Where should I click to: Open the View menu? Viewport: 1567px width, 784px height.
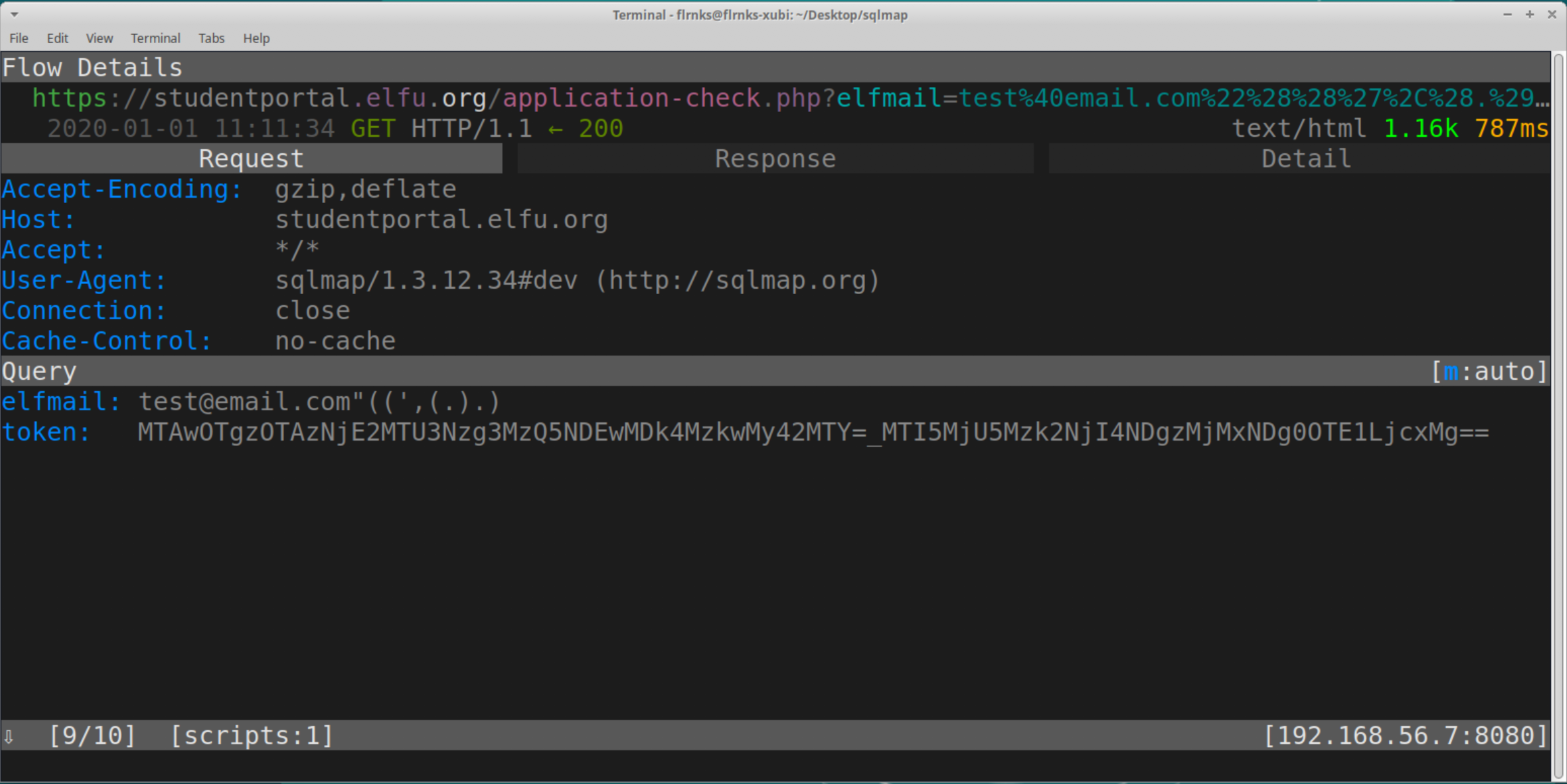(99, 38)
